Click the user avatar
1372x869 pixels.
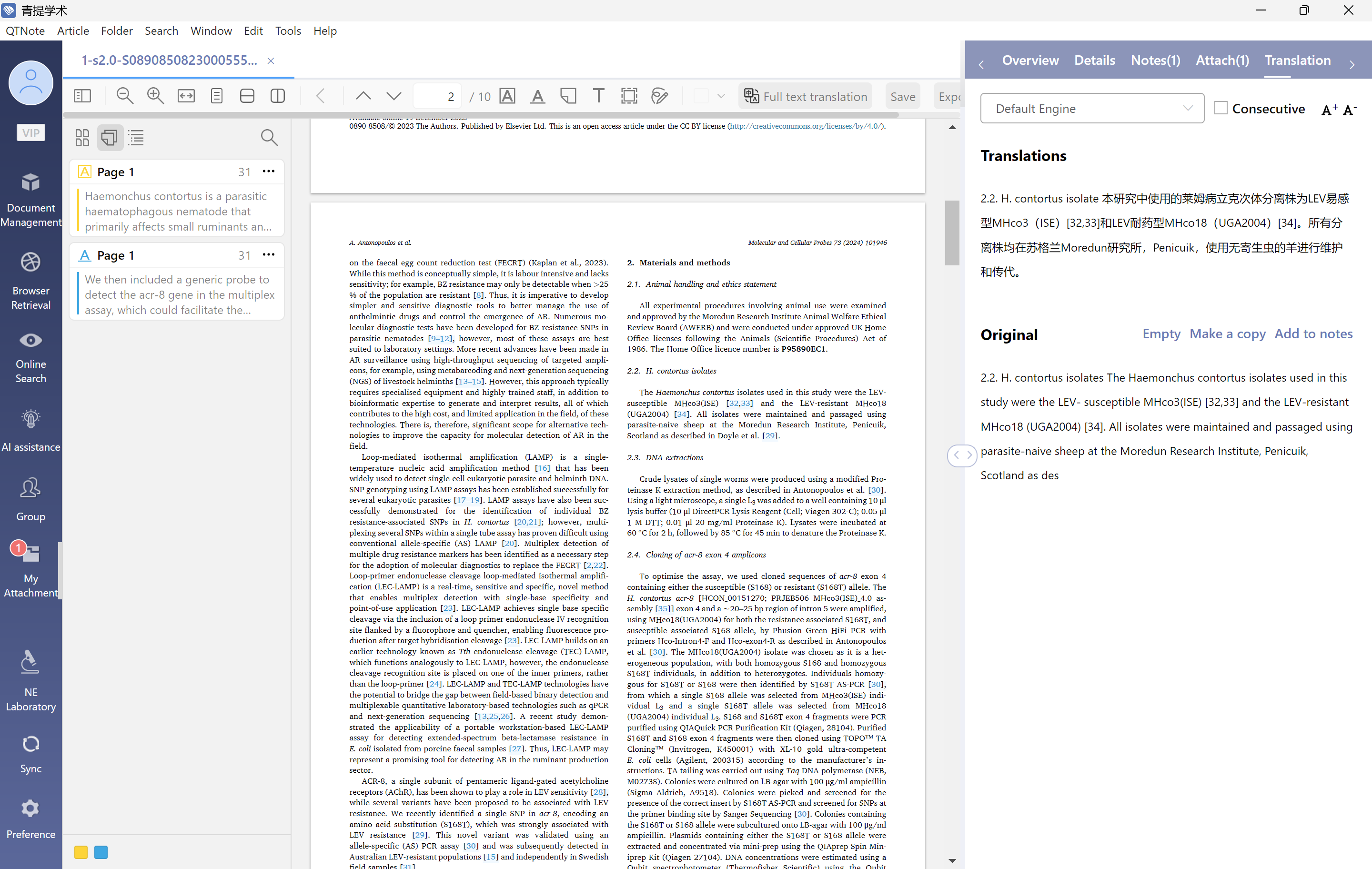coord(31,82)
